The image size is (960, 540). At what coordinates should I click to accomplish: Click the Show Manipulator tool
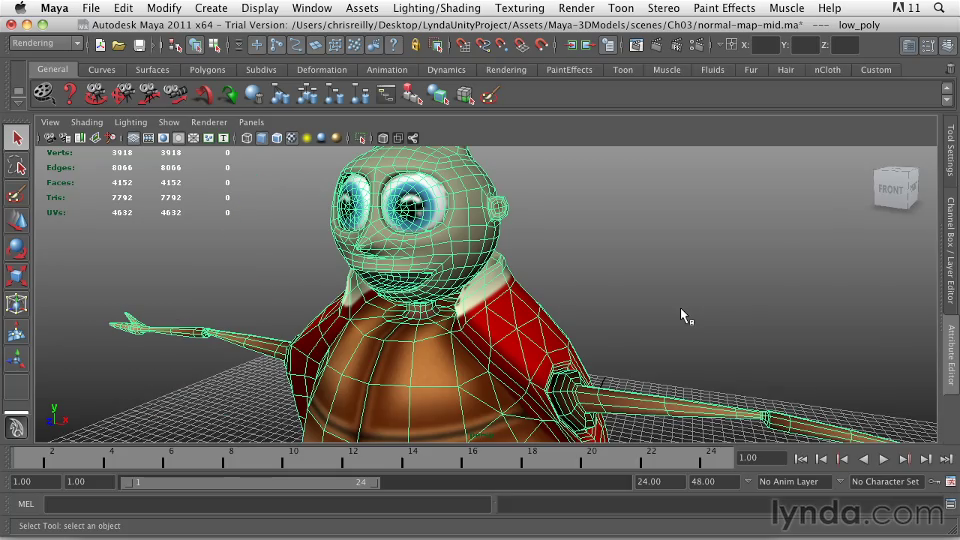[17, 359]
